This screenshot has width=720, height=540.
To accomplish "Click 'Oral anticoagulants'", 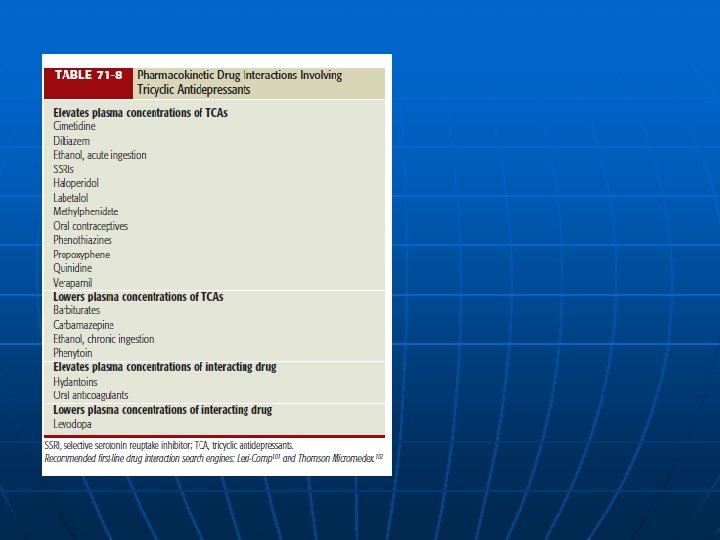I will click(x=91, y=395).
